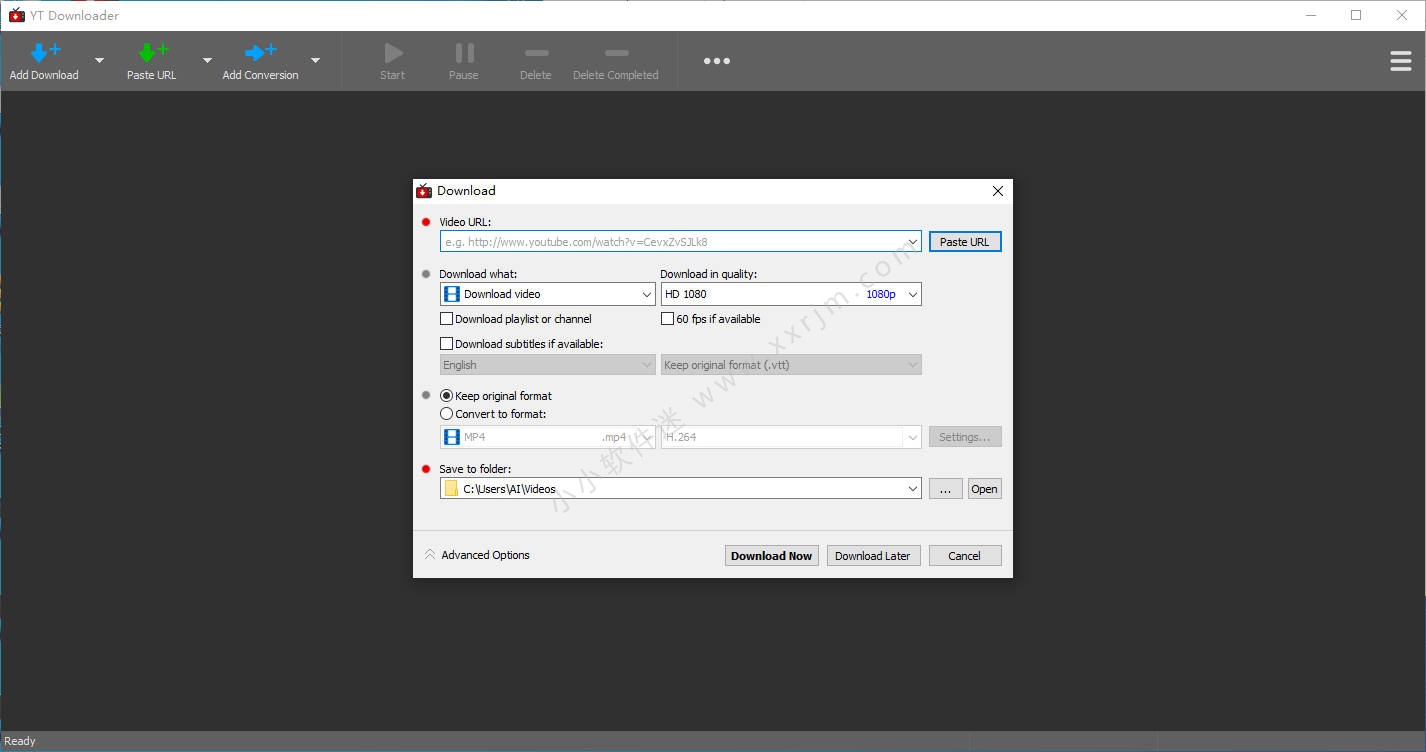Click the Cancel button
The height and width of the screenshot is (752, 1426).
coord(965,556)
